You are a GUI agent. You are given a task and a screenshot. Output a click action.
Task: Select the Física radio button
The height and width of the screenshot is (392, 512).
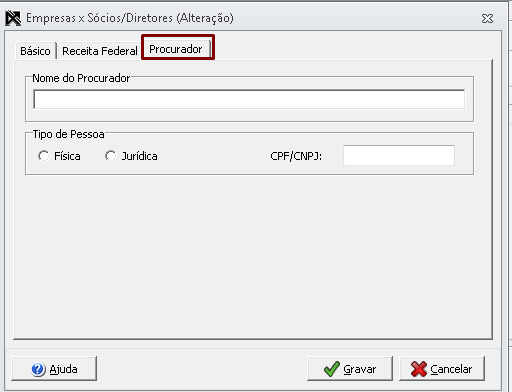tap(43, 156)
